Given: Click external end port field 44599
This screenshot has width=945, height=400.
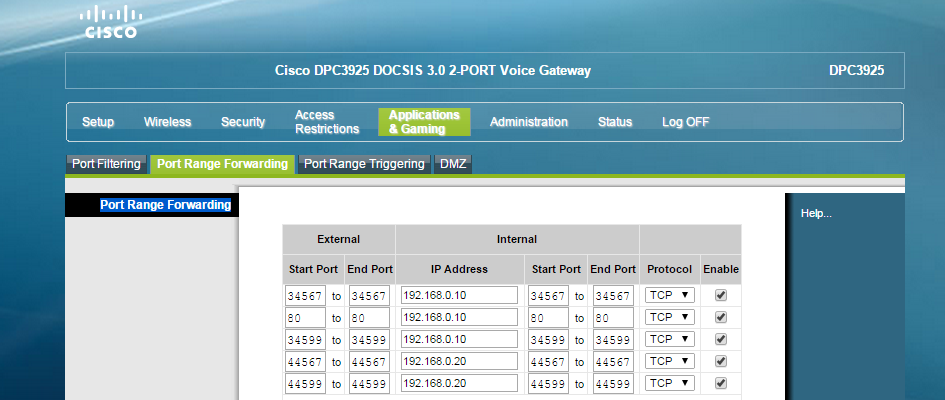Looking at the screenshot, I should tap(369, 383).
